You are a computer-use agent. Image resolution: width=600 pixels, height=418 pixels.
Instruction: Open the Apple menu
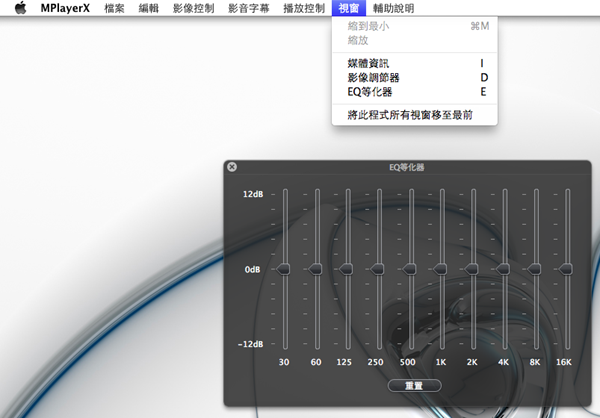21,8
